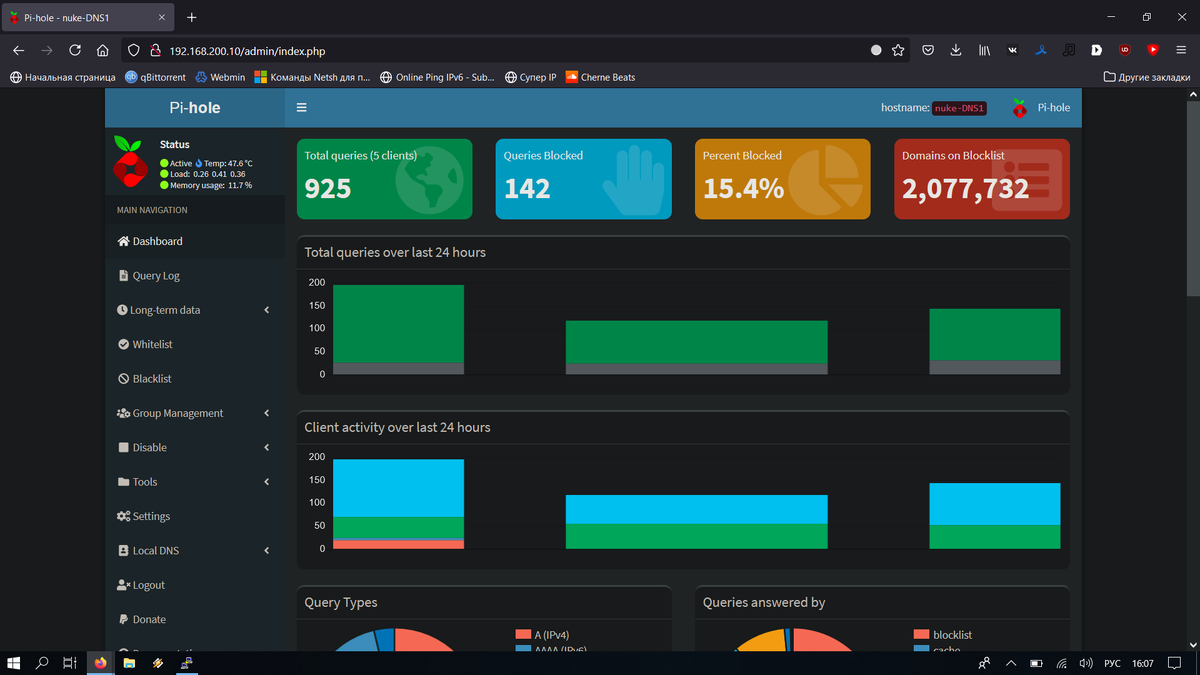Click the volume icon in system tray
1200x675 pixels.
coord(1086,662)
